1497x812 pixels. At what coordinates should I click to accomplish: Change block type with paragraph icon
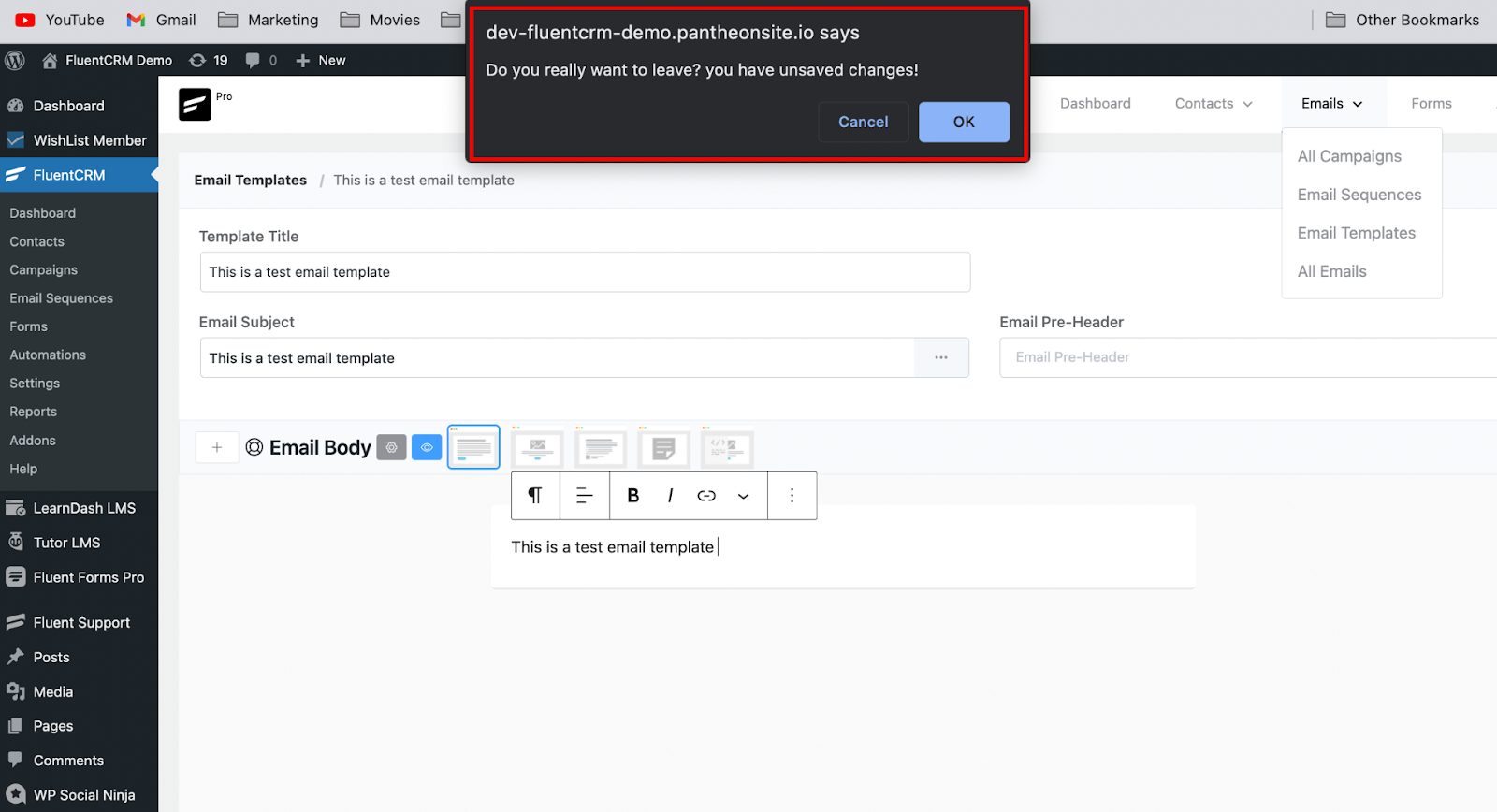coord(535,496)
